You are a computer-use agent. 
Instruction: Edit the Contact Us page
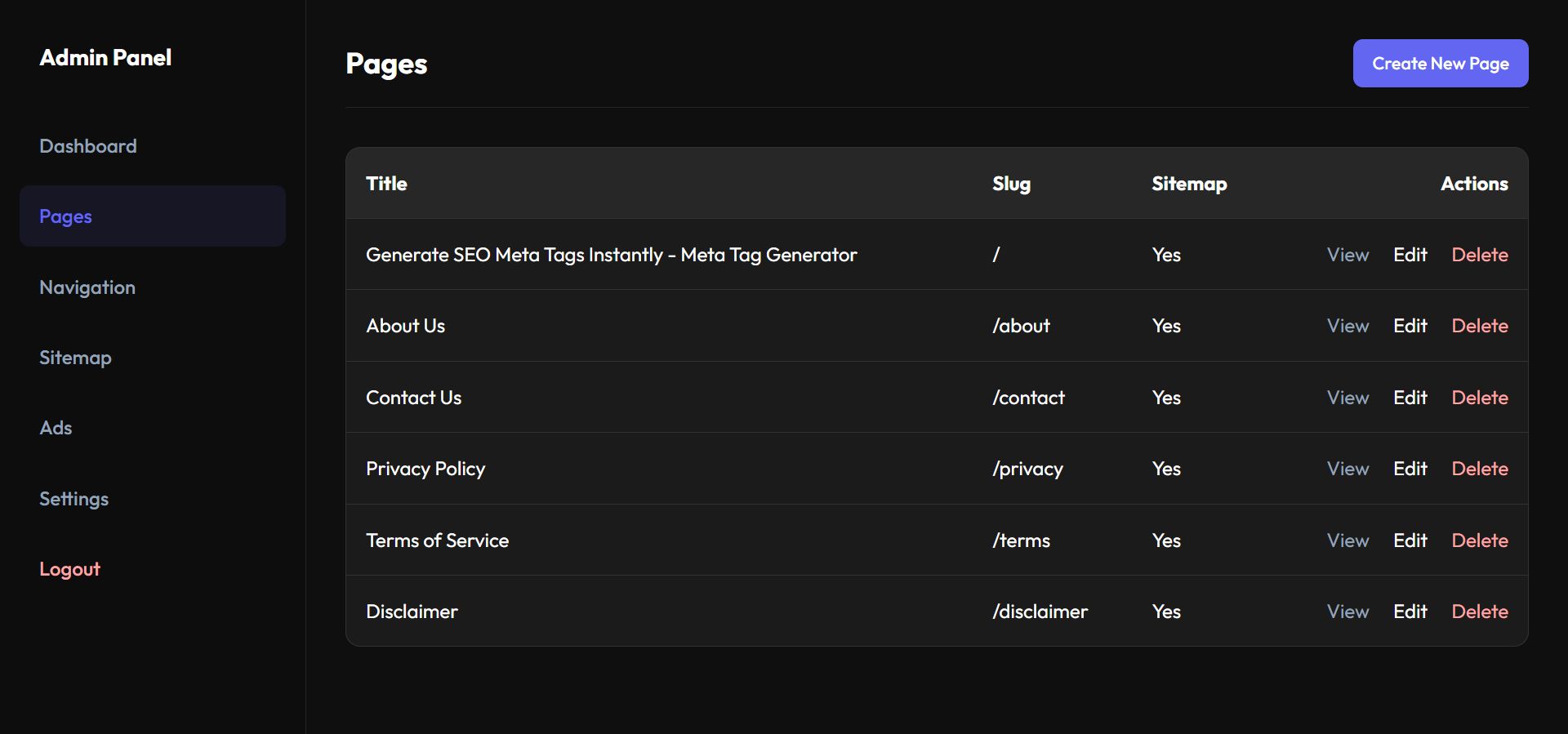point(1410,398)
